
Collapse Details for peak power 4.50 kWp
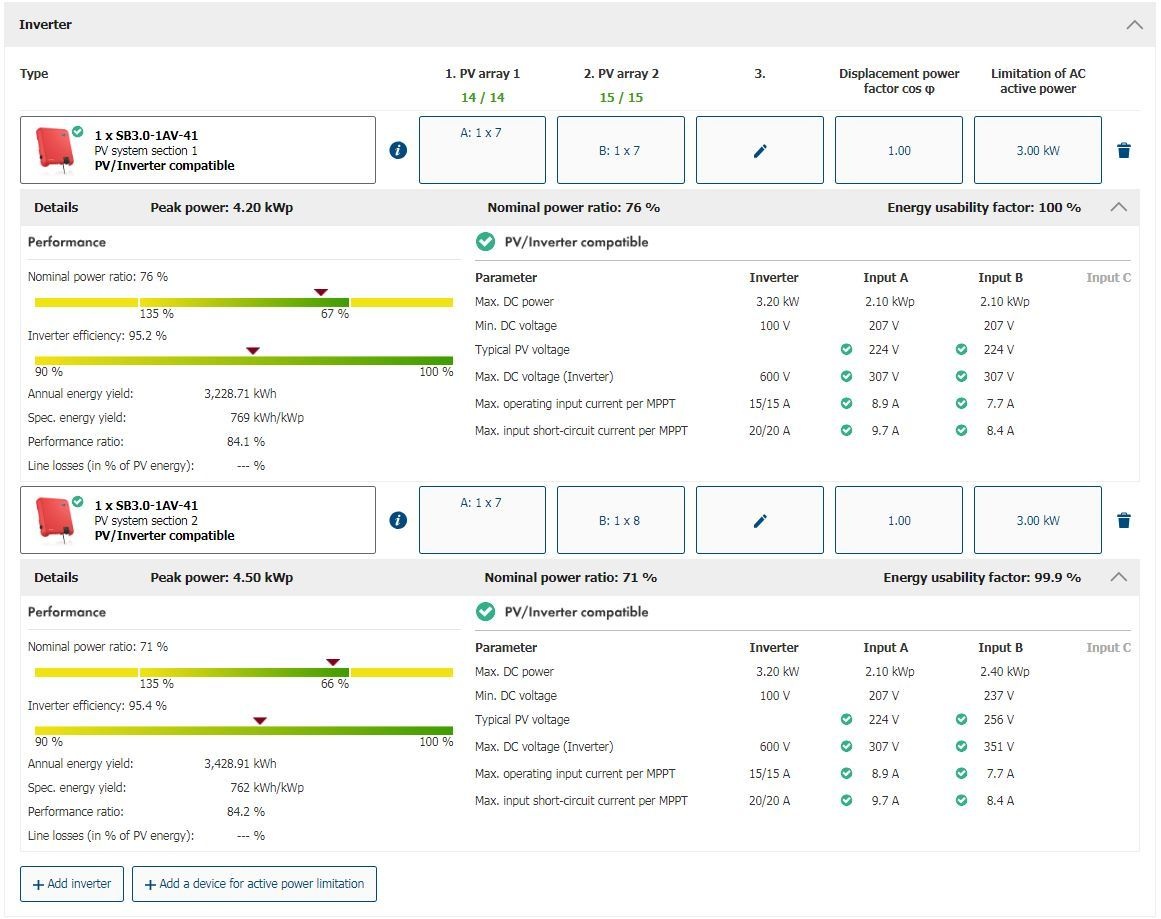(1119, 577)
